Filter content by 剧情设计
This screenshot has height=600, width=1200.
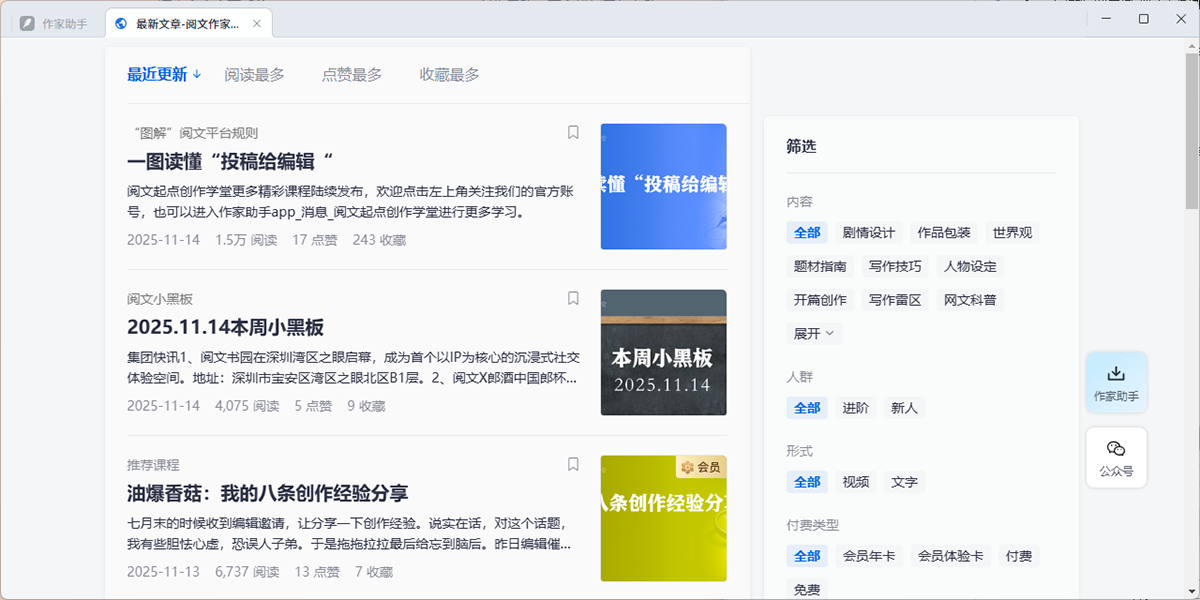point(868,233)
